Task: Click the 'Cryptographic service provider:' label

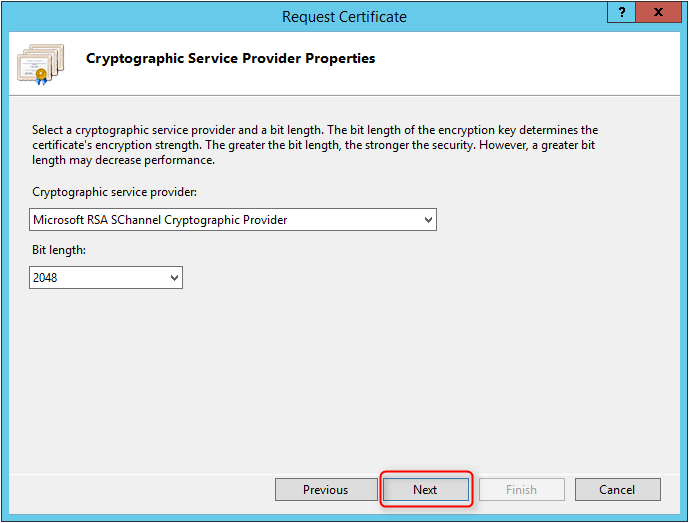Action: [x=114, y=192]
